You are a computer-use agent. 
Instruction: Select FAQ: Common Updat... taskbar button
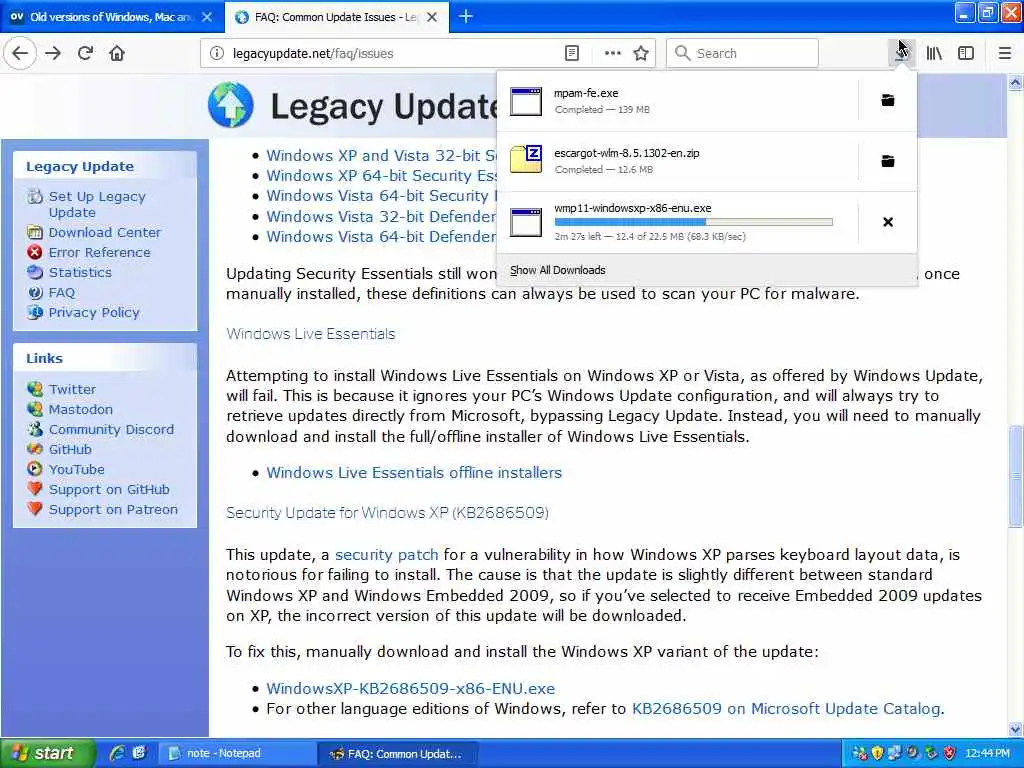(x=398, y=754)
